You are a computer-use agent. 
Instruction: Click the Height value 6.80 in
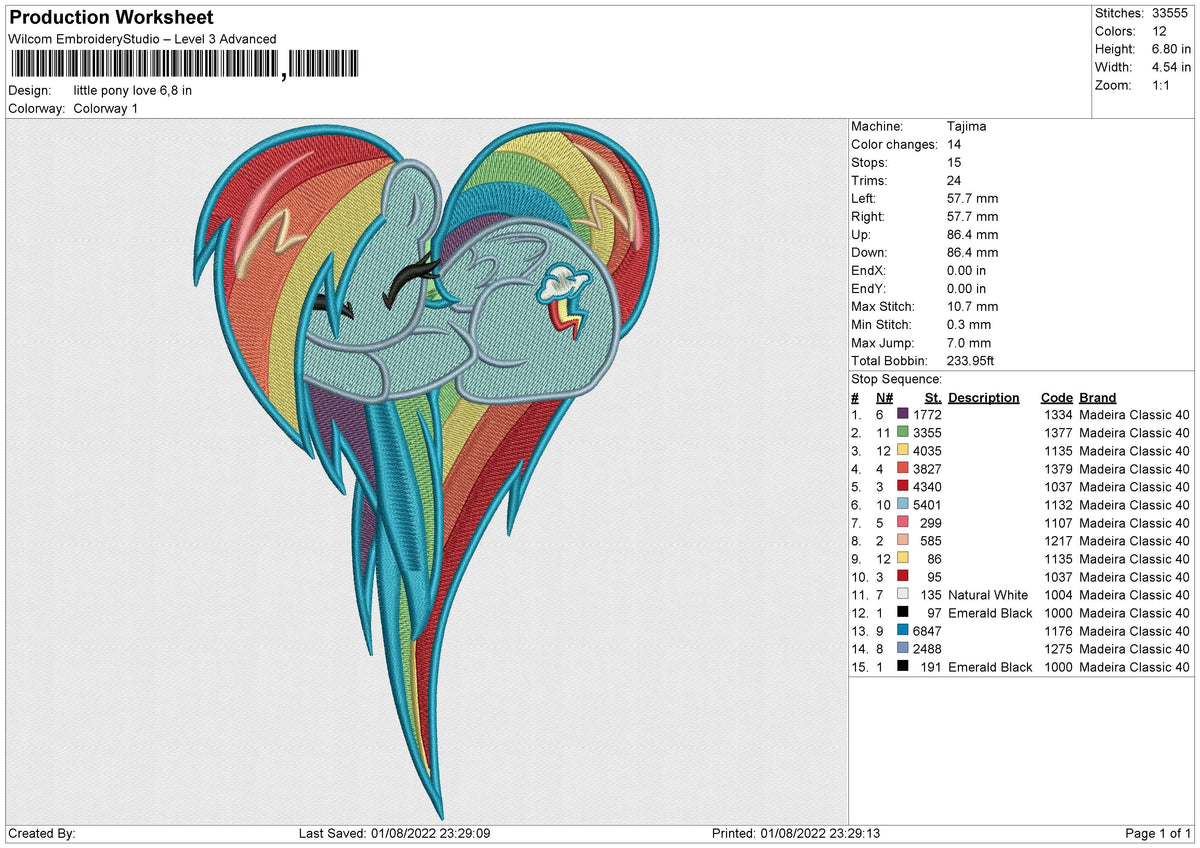pyautogui.click(x=1171, y=49)
